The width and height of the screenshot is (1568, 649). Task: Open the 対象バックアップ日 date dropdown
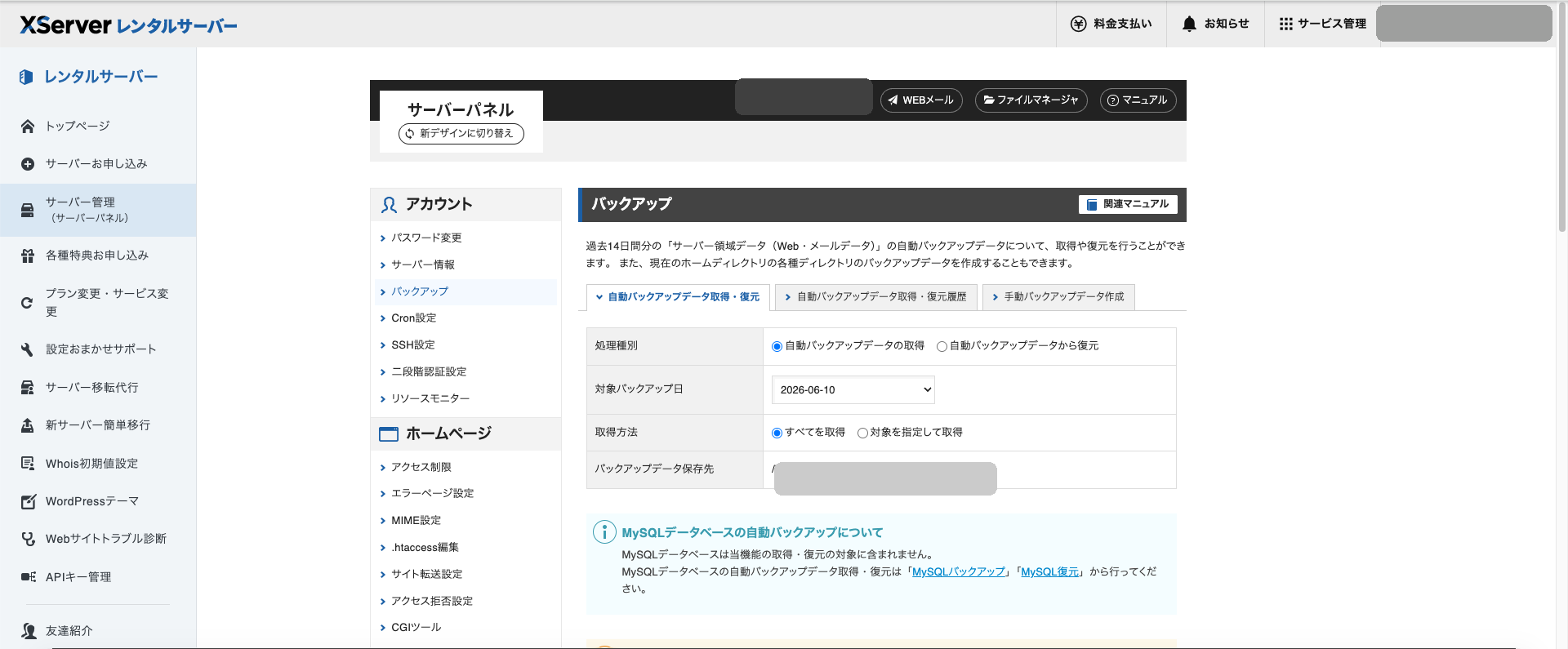pyautogui.click(x=853, y=389)
